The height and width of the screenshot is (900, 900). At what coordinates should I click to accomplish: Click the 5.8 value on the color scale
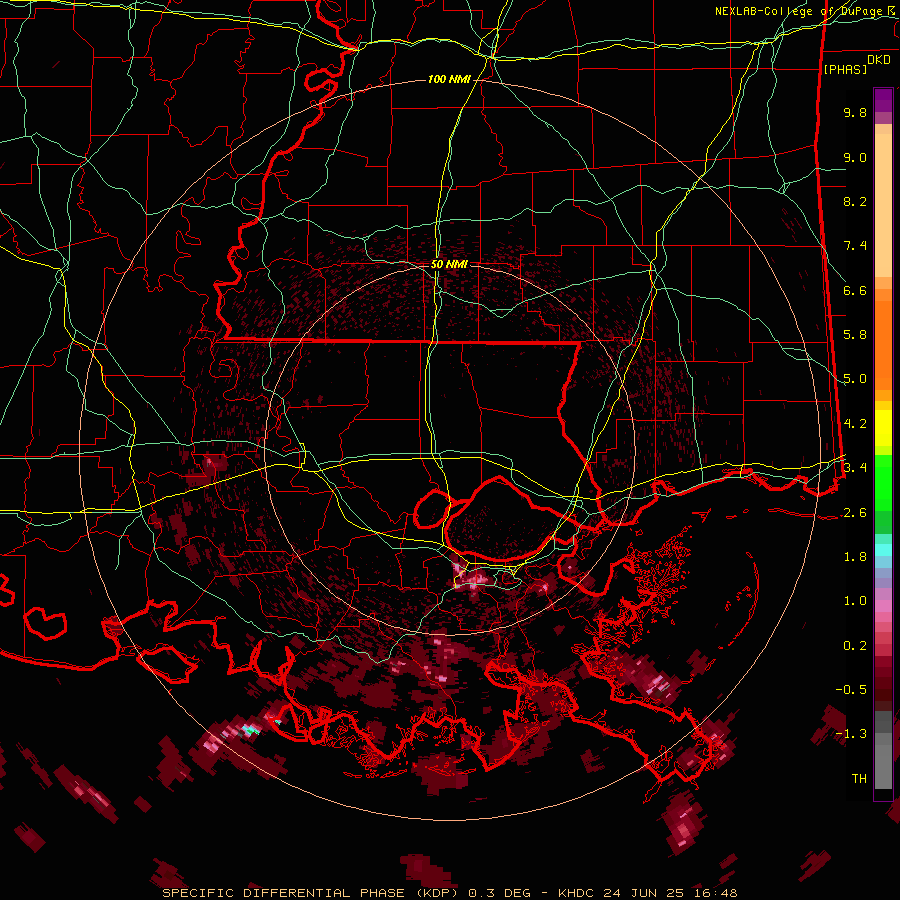855,335
